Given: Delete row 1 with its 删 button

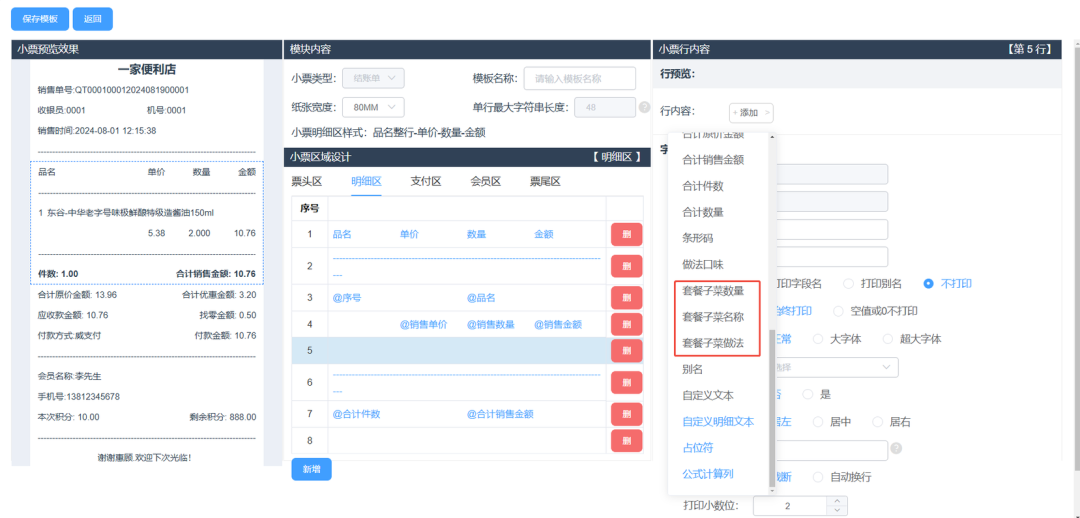Looking at the screenshot, I should coord(626,235).
